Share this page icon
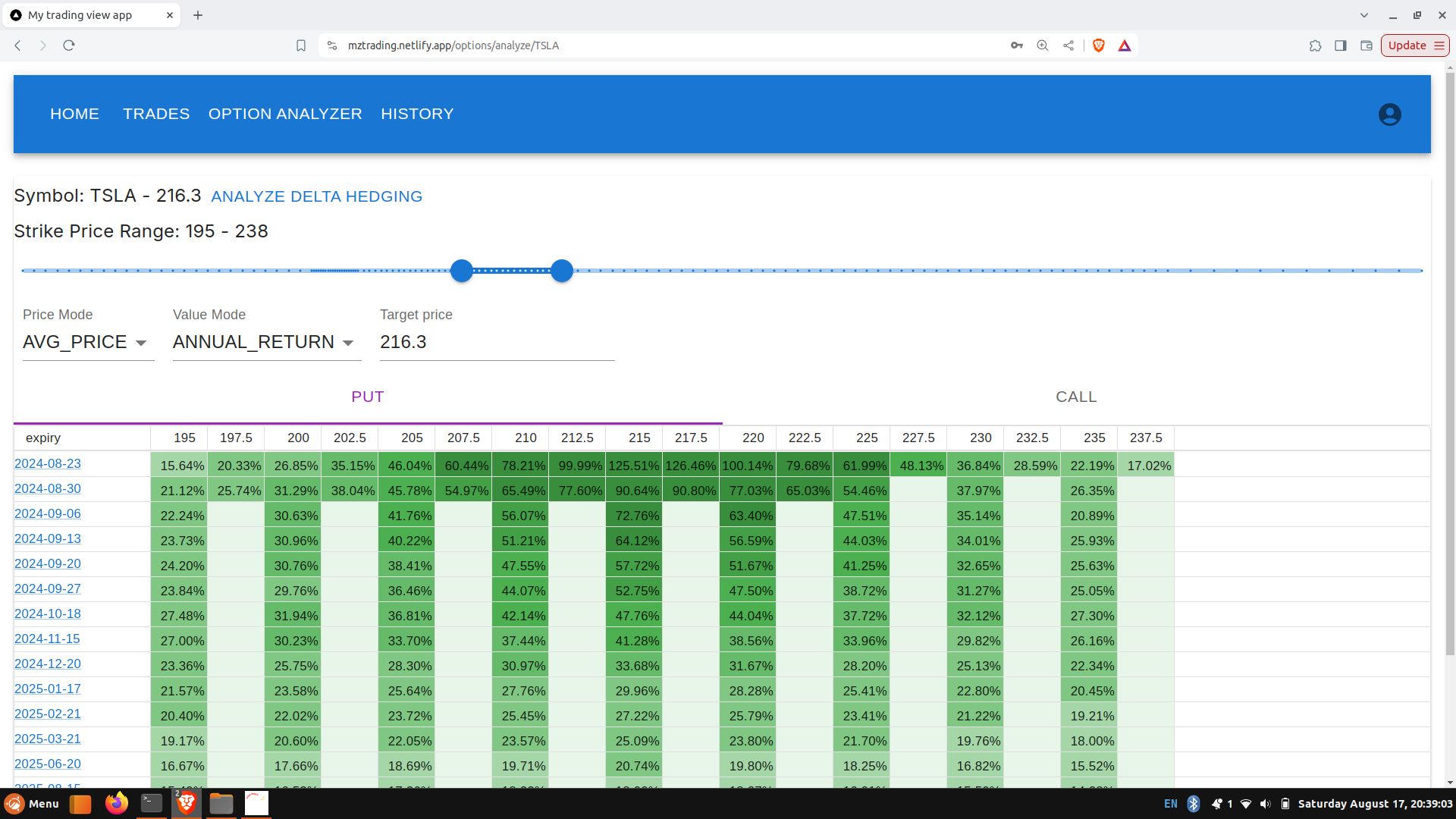The width and height of the screenshot is (1456, 819). 1068,45
